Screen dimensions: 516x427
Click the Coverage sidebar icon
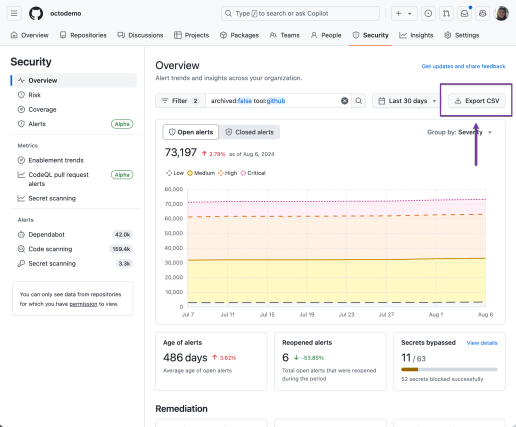click(21, 109)
